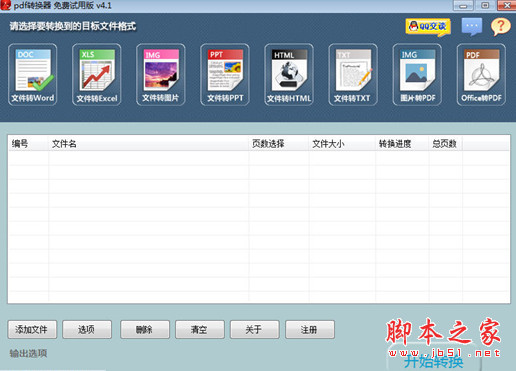The height and width of the screenshot is (371, 516).
Task: Close the pdf转换器 window
Action: (x=507, y=5)
